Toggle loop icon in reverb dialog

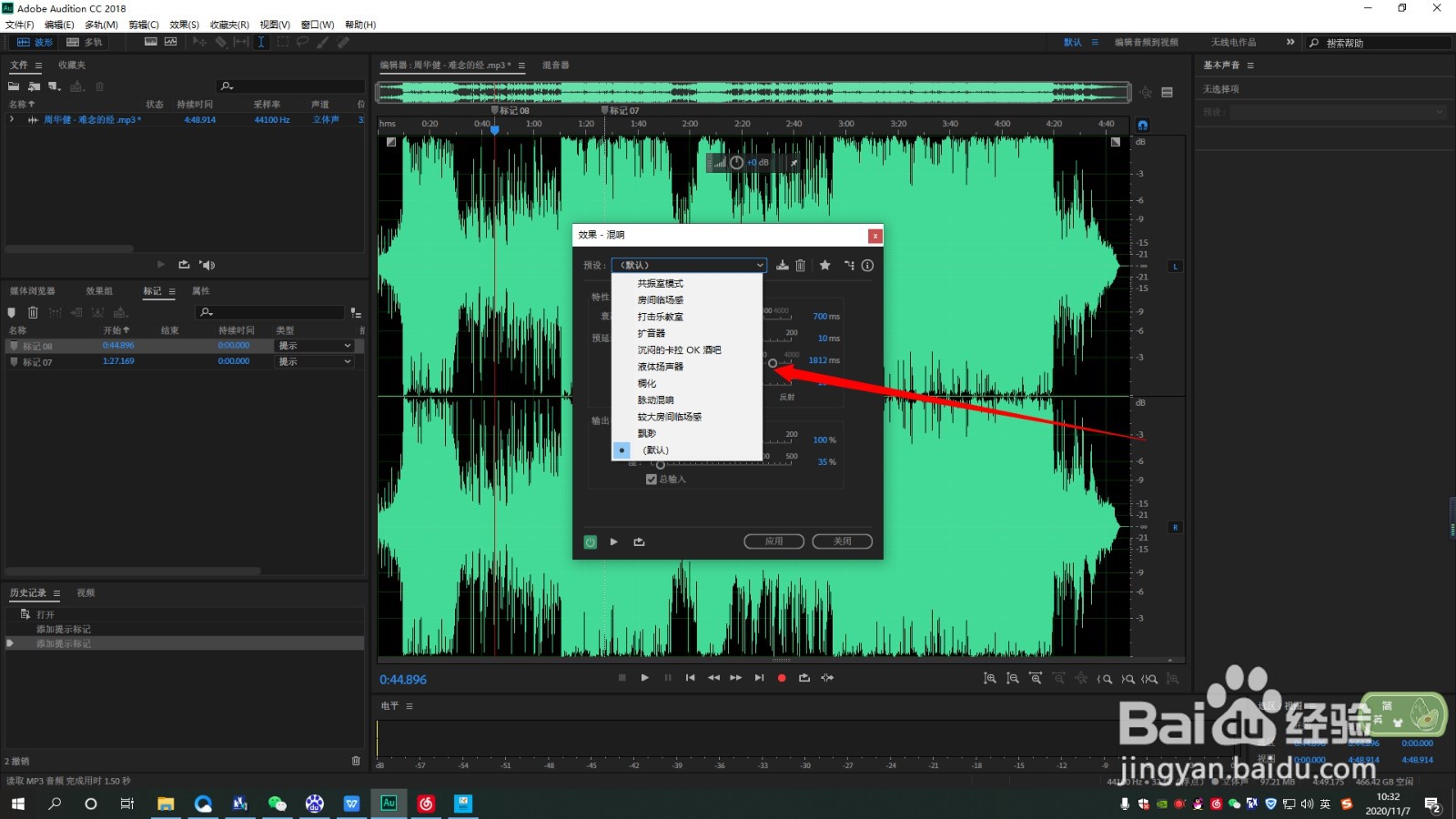pyautogui.click(x=639, y=541)
